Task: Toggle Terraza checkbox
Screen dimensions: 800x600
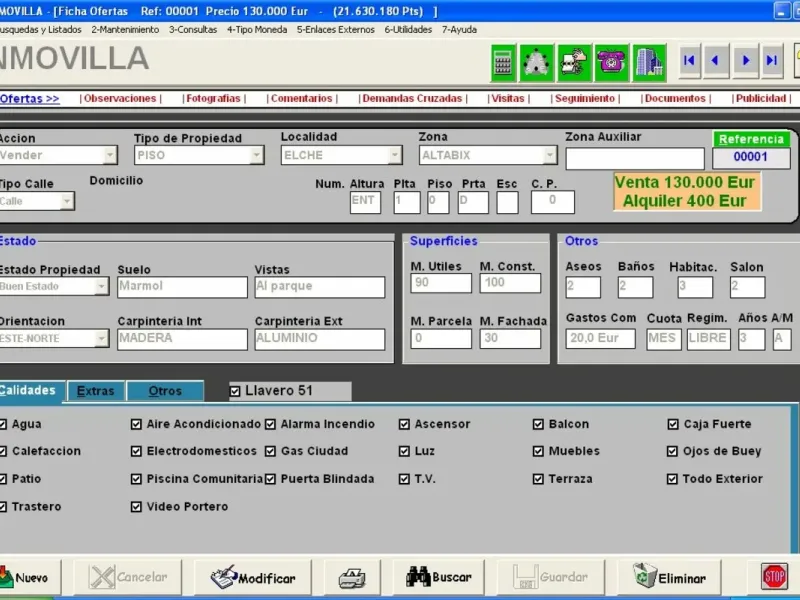Action: [538, 479]
